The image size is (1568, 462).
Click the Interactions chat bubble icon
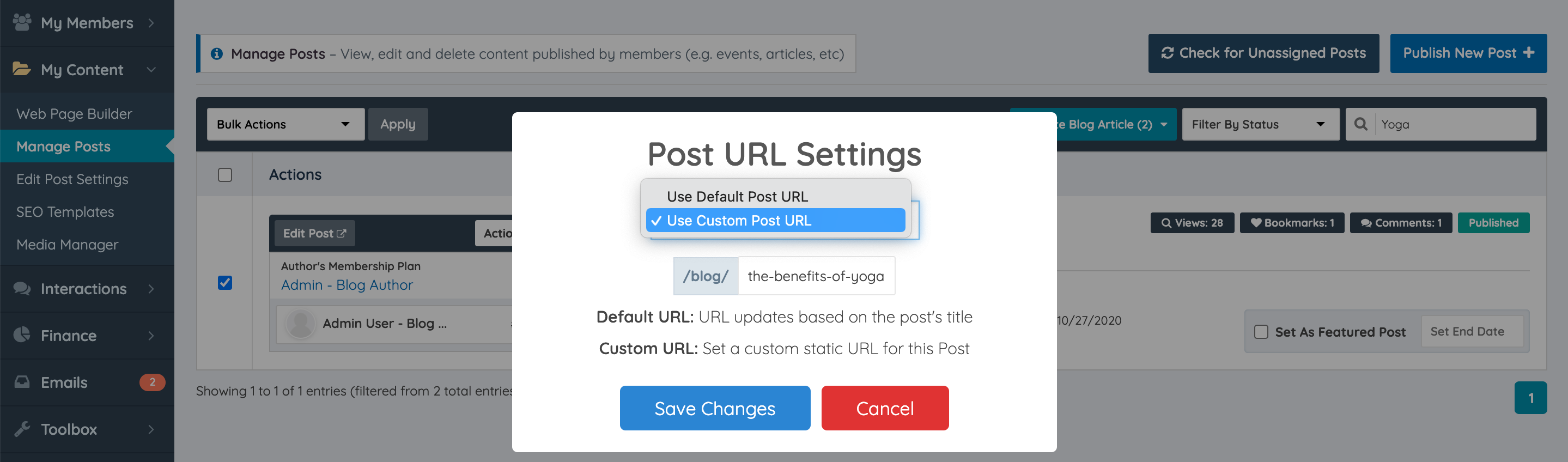(22, 289)
